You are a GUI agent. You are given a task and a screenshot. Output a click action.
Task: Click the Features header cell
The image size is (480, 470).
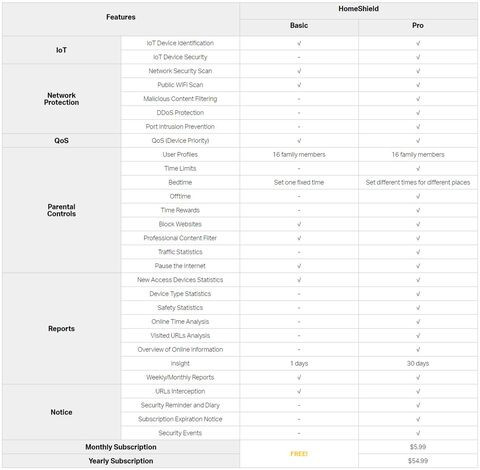(121, 17)
